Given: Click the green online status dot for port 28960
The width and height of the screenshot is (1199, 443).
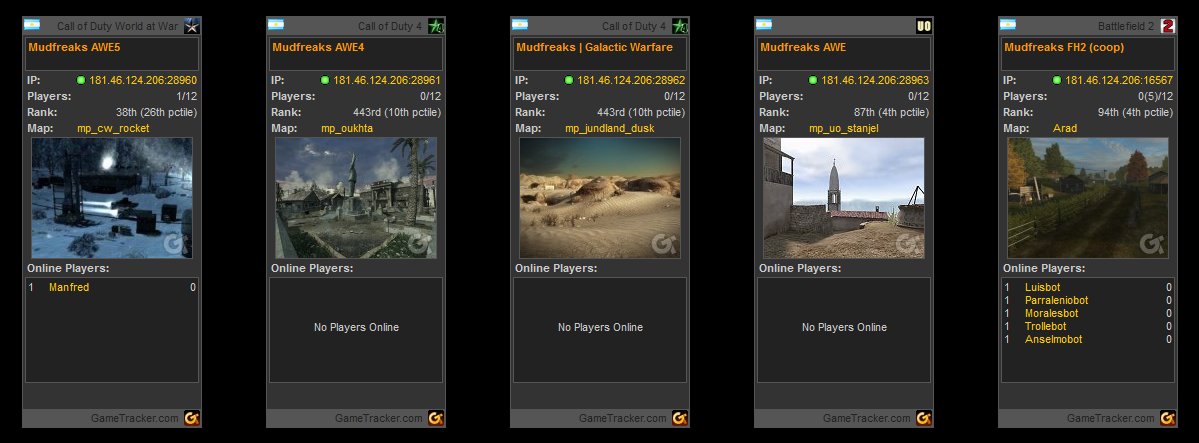Looking at the screenshot, I should [x=81, y=80].
